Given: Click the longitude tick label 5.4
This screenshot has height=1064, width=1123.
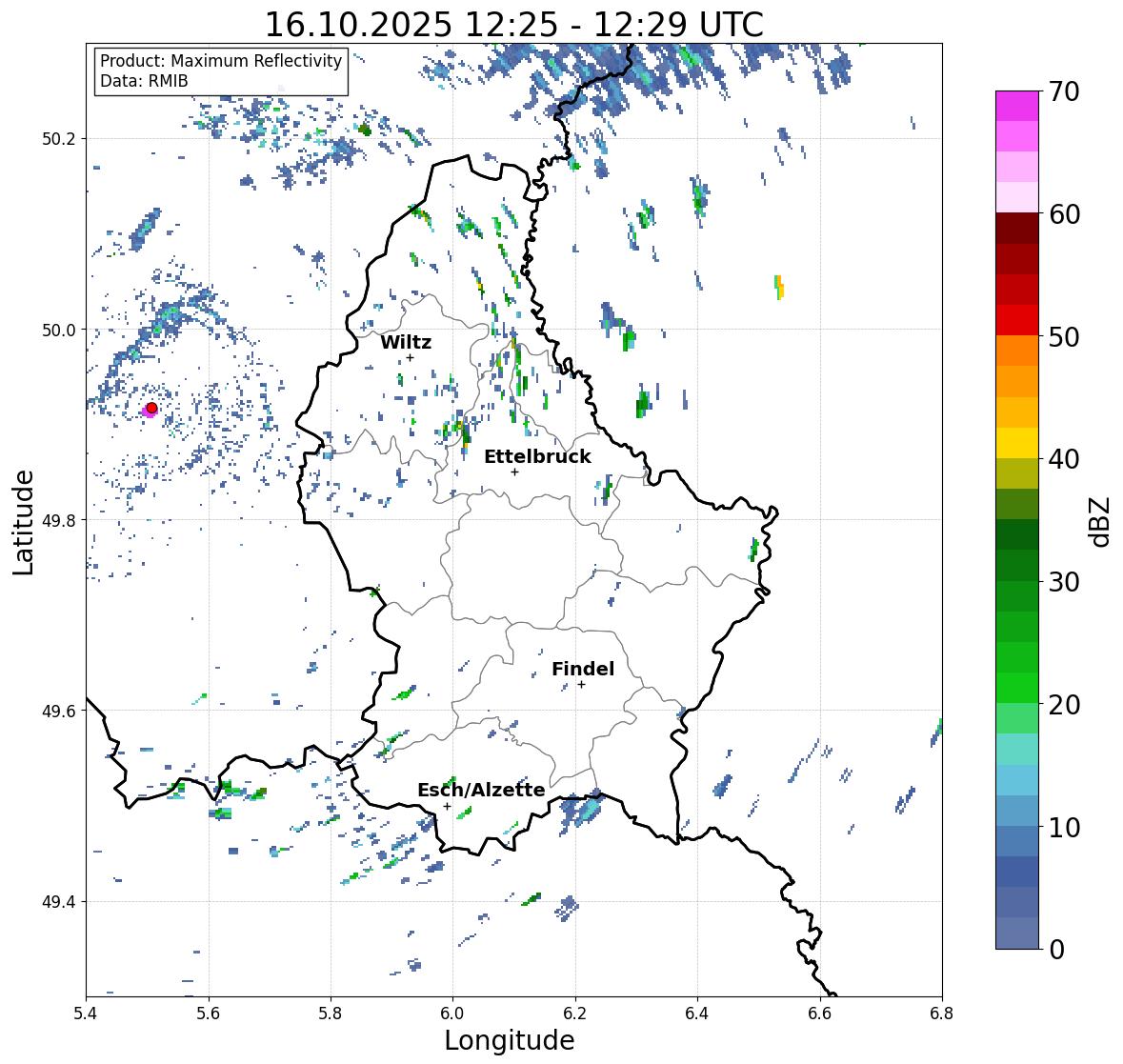Looking at the screenshot, I should (86, 1014).
